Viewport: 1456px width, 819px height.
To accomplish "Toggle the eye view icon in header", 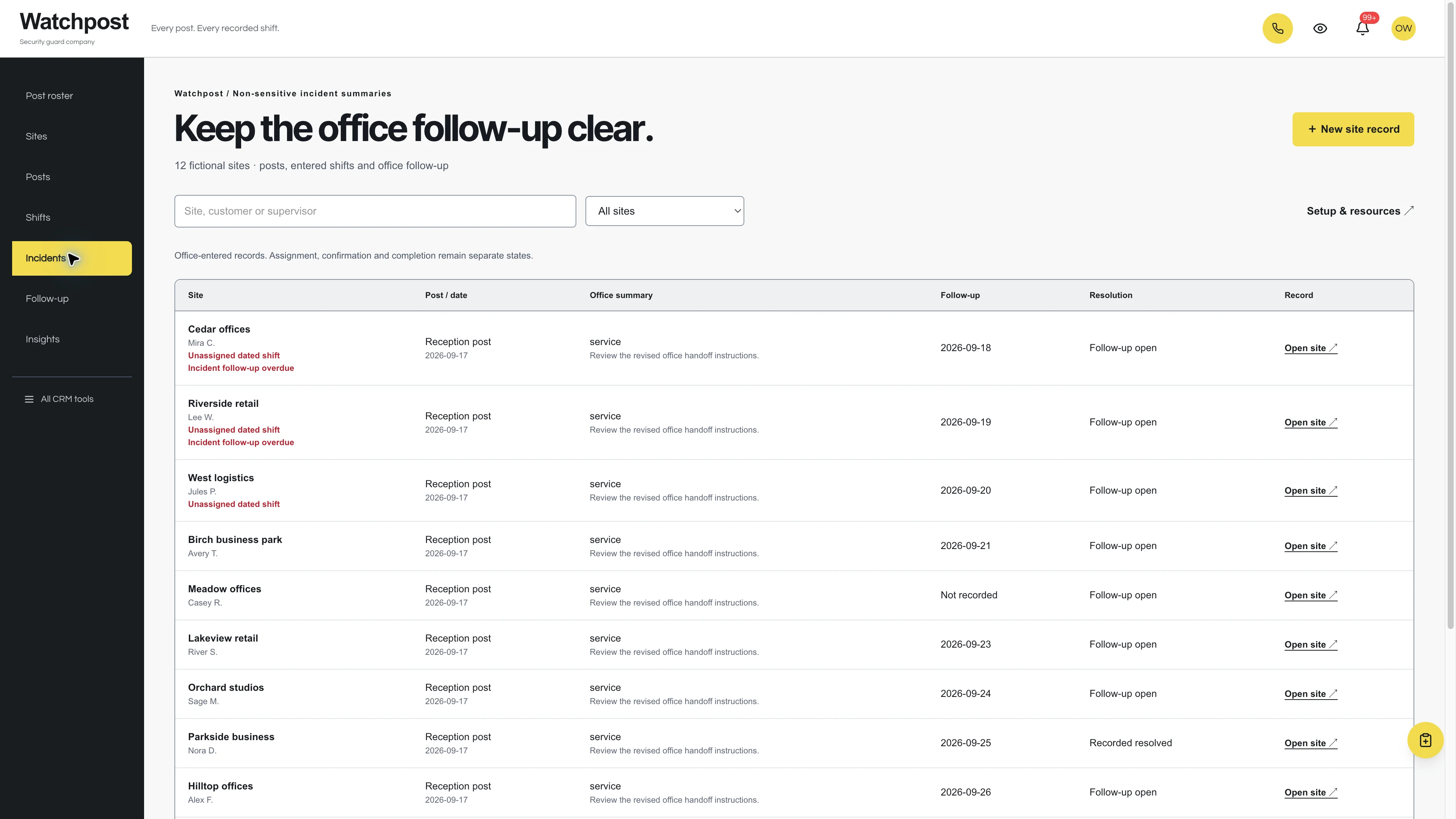I will 1320,28.
